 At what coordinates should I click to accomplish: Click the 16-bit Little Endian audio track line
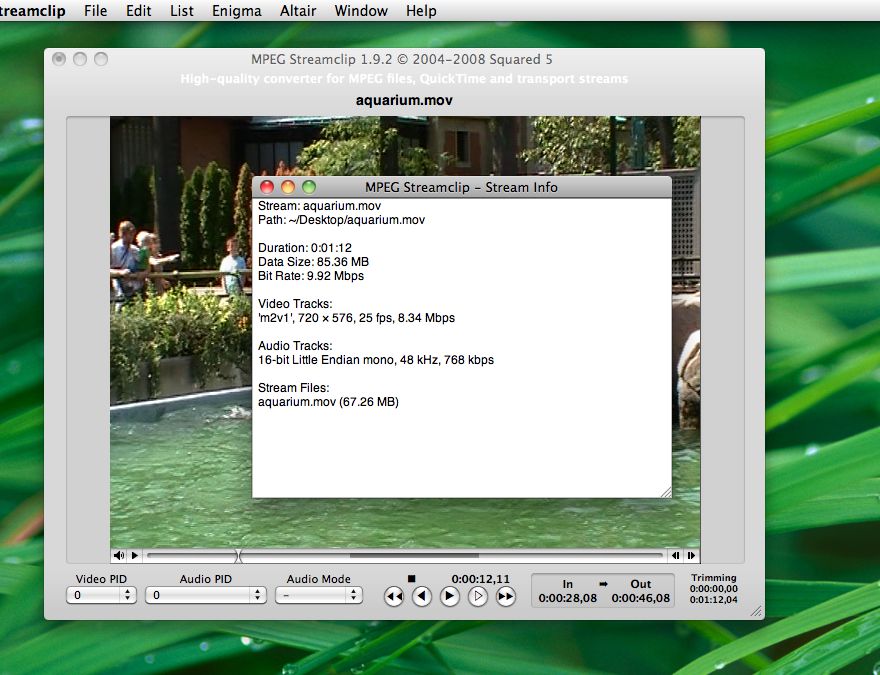[376, 360]
